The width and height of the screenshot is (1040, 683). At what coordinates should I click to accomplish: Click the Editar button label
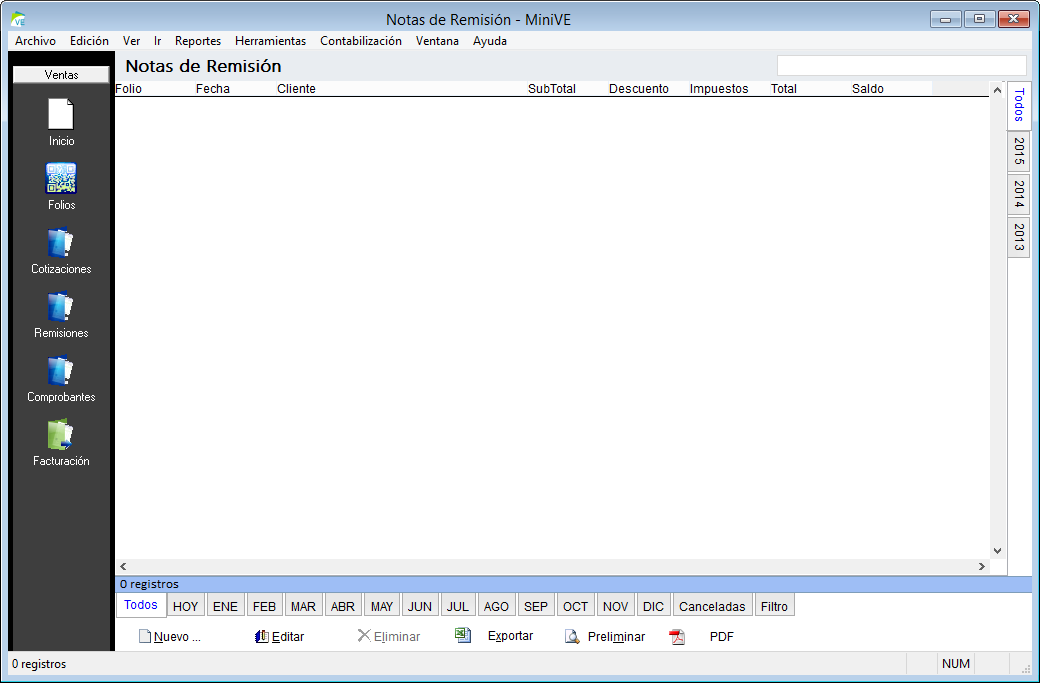288,637
